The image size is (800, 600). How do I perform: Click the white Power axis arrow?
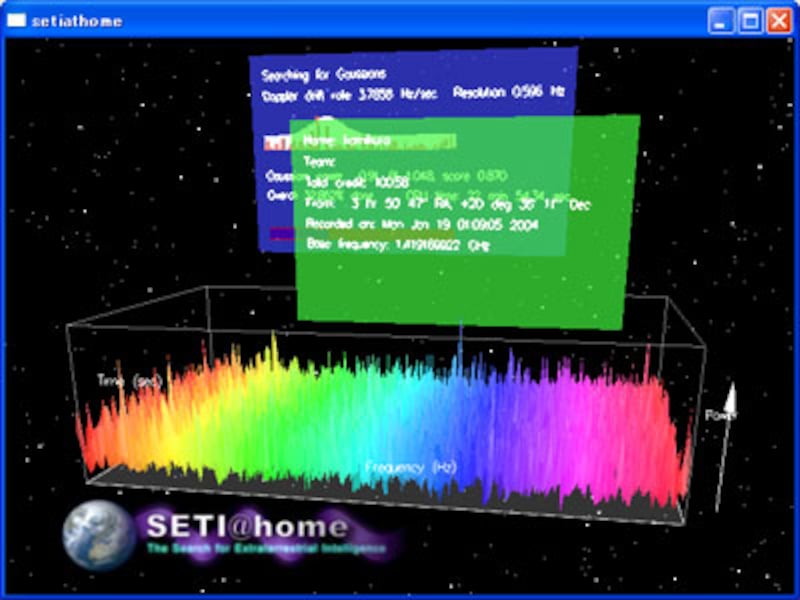tap(726, 447)
